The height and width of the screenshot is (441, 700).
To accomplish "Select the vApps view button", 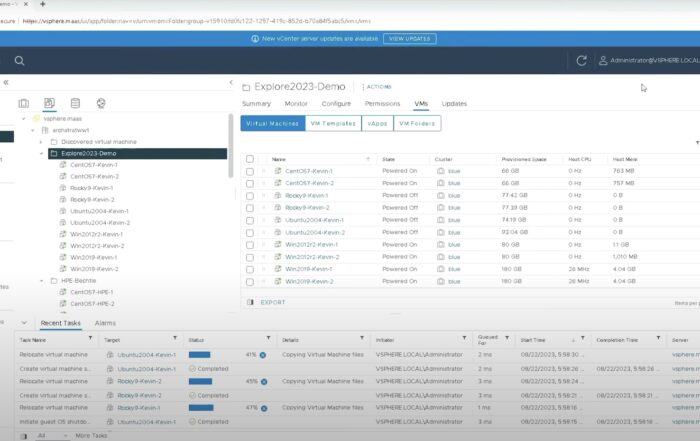I will [377, 123].
